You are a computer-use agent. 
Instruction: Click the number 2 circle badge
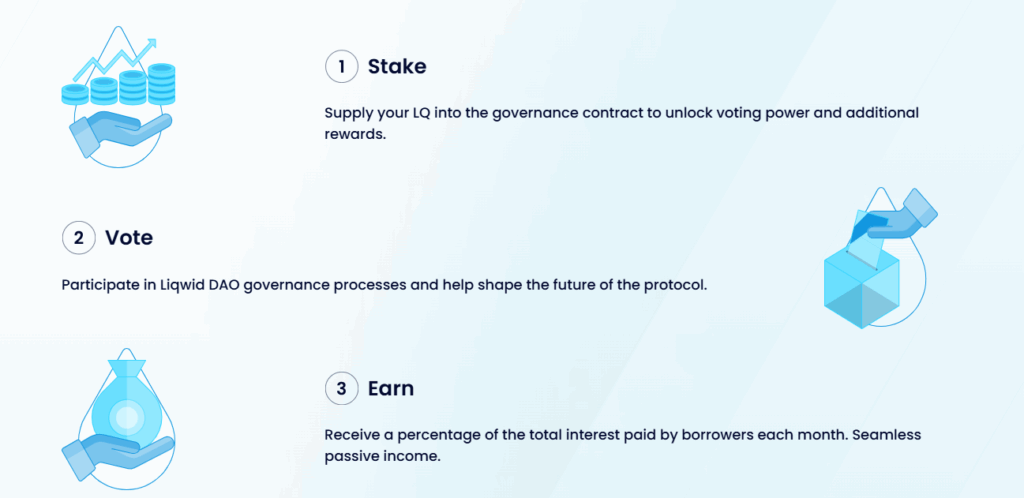78,239
